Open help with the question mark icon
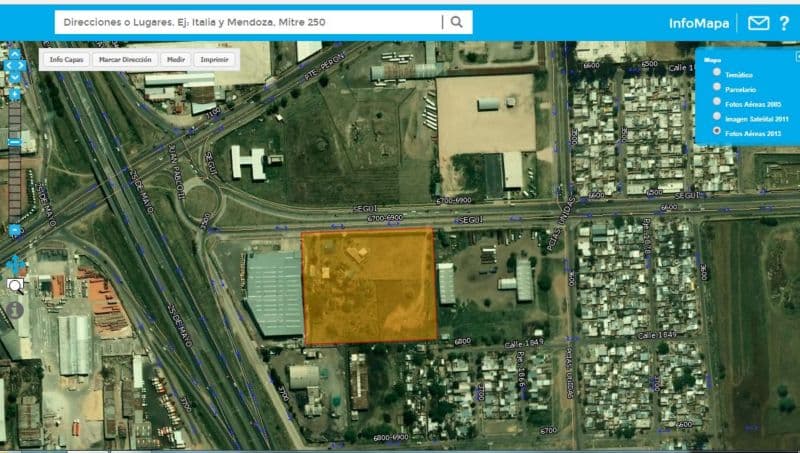This screenshot has height=453, width=800. 784,23
